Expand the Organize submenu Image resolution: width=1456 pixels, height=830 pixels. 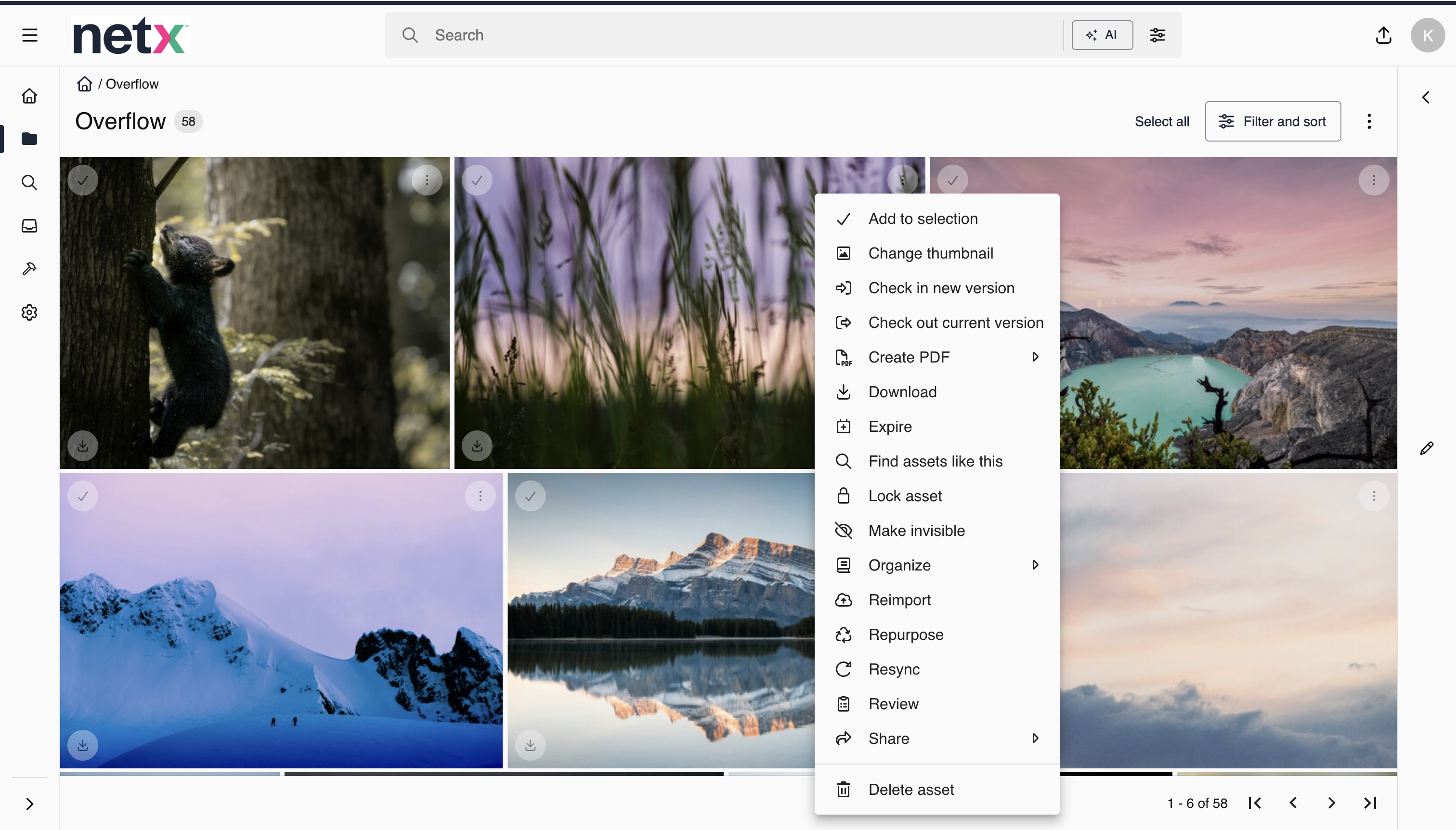tap(936, 566)
